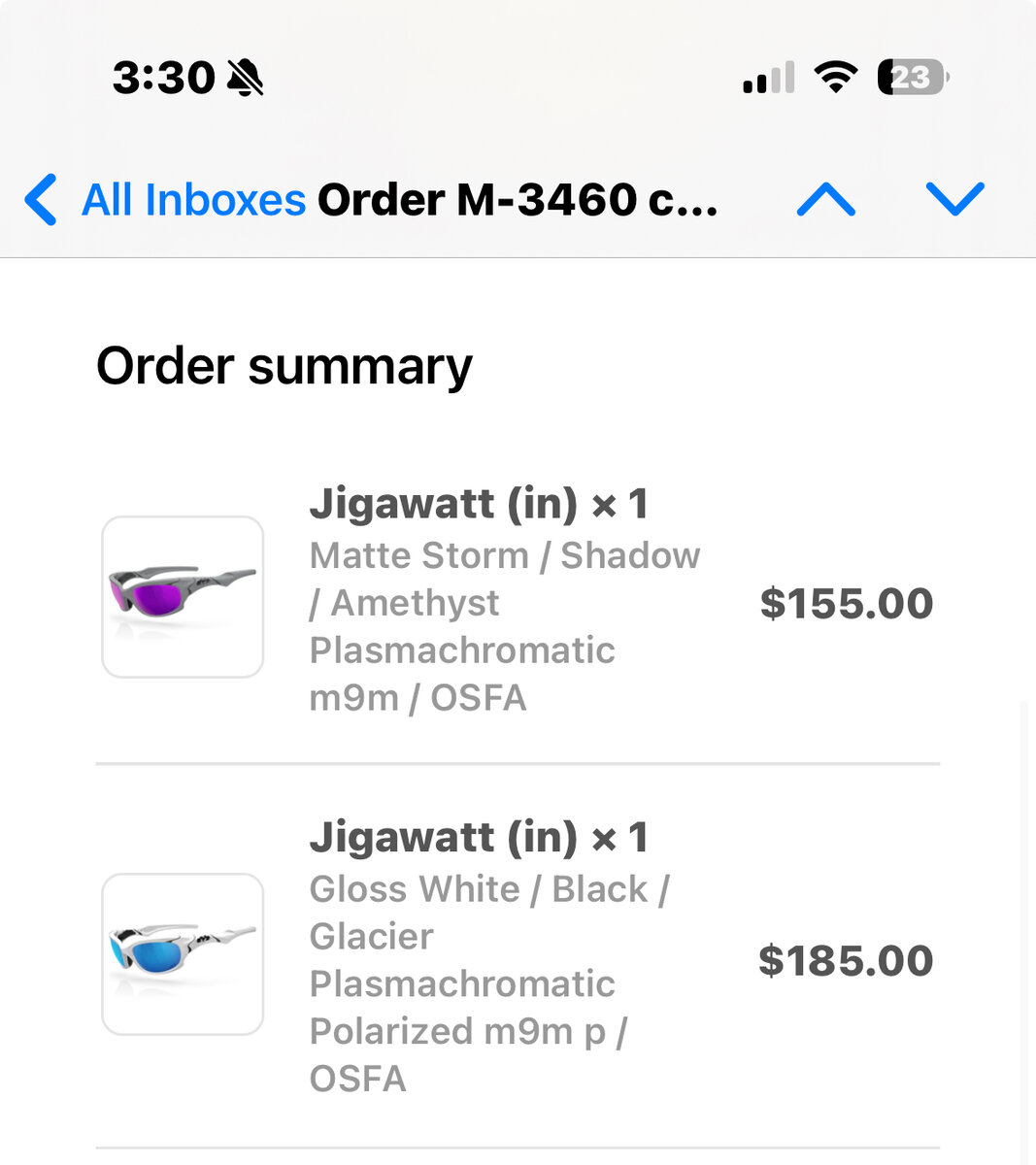This screenshot has height=1165, width=1036.
Task: Tap the Order M-3460 email subject
Action: click(518, 200)
